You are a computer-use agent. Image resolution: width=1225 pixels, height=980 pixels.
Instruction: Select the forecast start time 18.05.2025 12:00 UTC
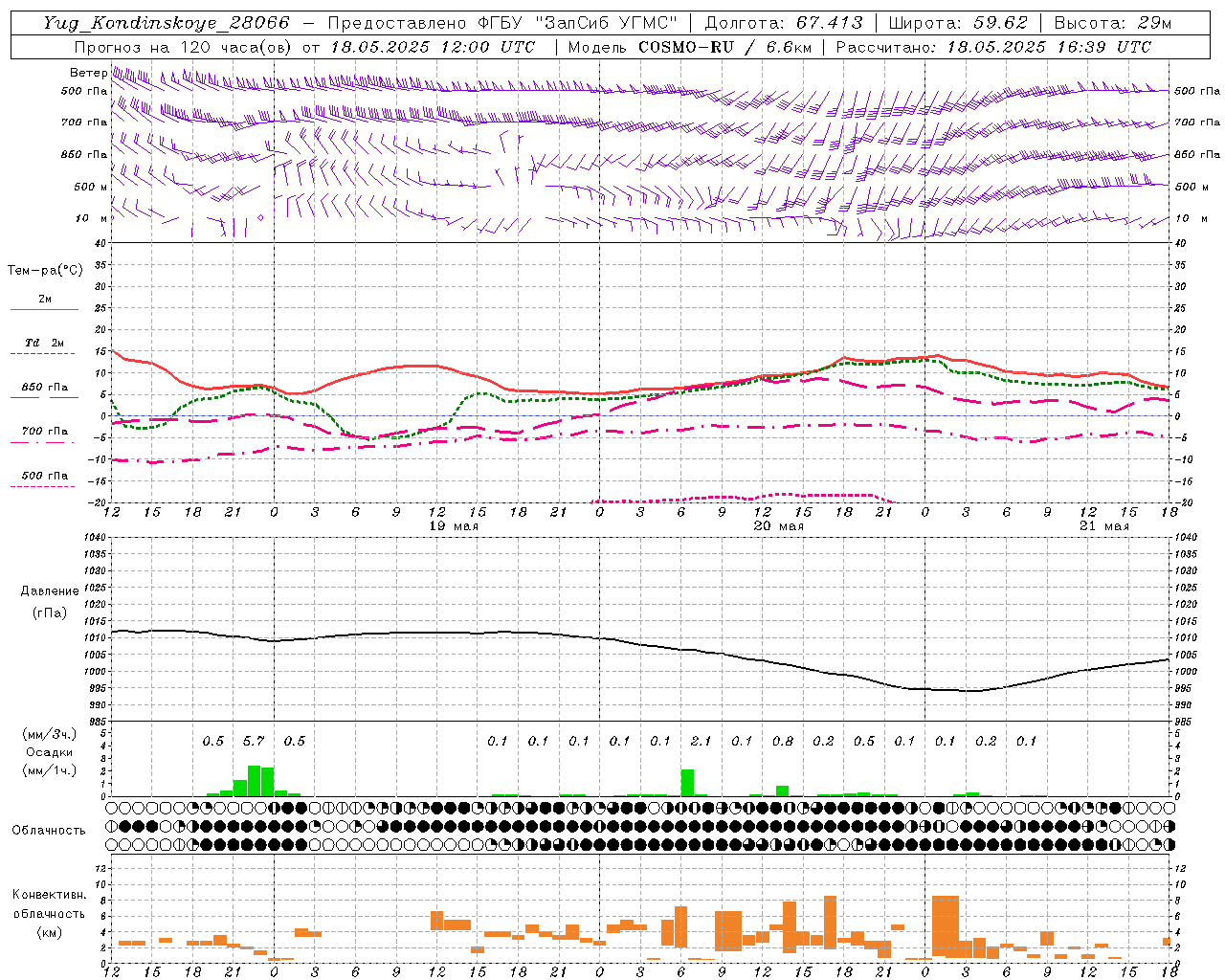pos(433,47)
